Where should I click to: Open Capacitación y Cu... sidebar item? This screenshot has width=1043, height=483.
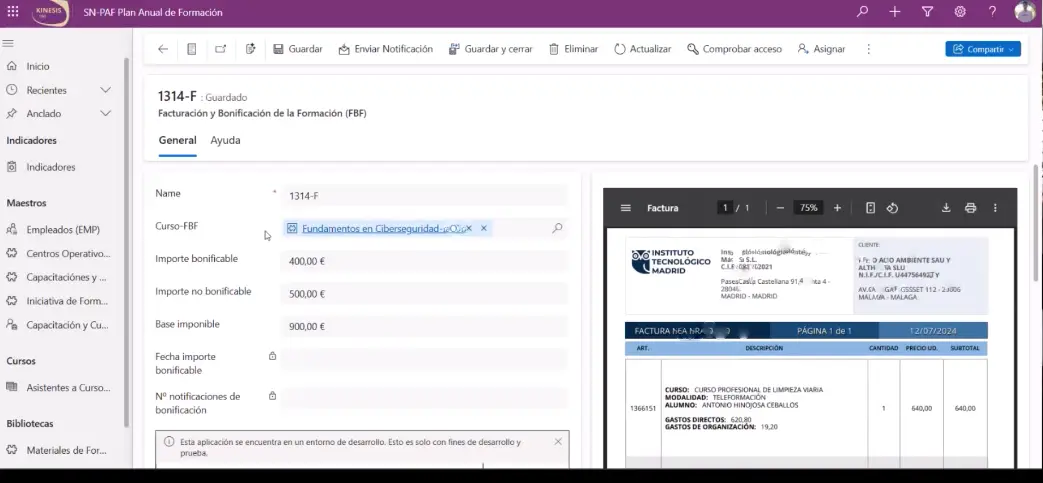[67, 325]
